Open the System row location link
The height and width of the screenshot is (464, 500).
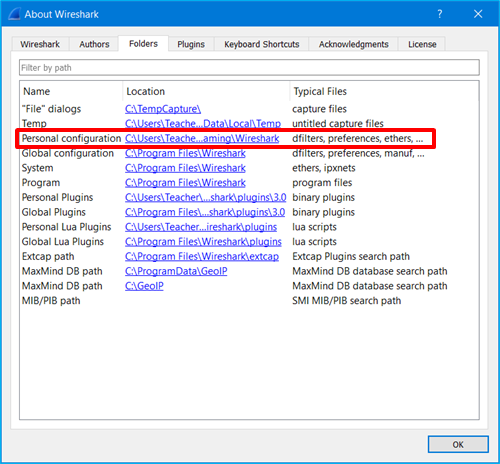point(185,168)
